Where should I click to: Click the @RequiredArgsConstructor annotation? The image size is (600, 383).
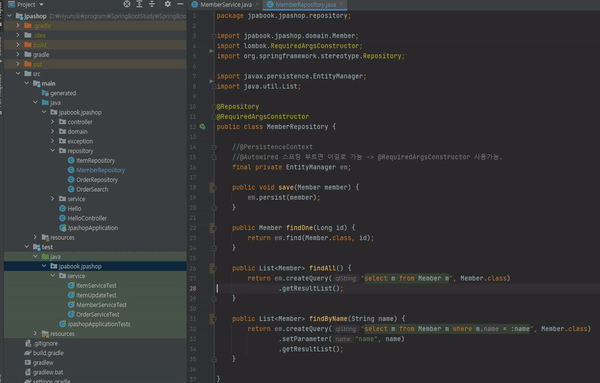[x=262, y=116]
